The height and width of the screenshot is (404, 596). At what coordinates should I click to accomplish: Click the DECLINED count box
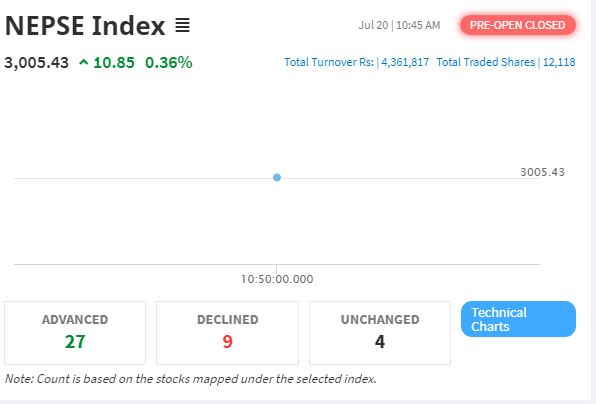227,333
